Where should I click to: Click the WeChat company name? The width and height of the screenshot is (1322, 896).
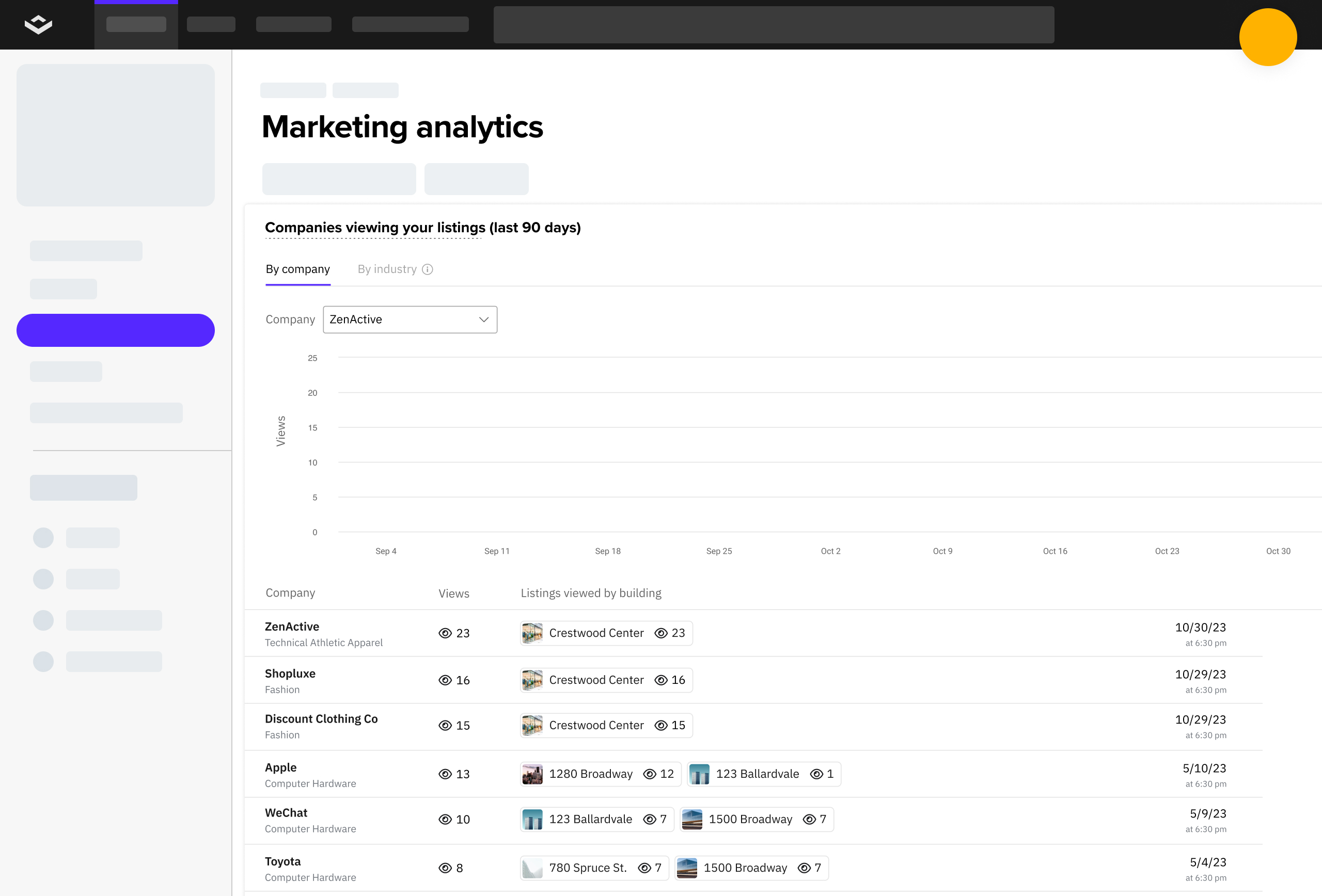pos(286,813)
